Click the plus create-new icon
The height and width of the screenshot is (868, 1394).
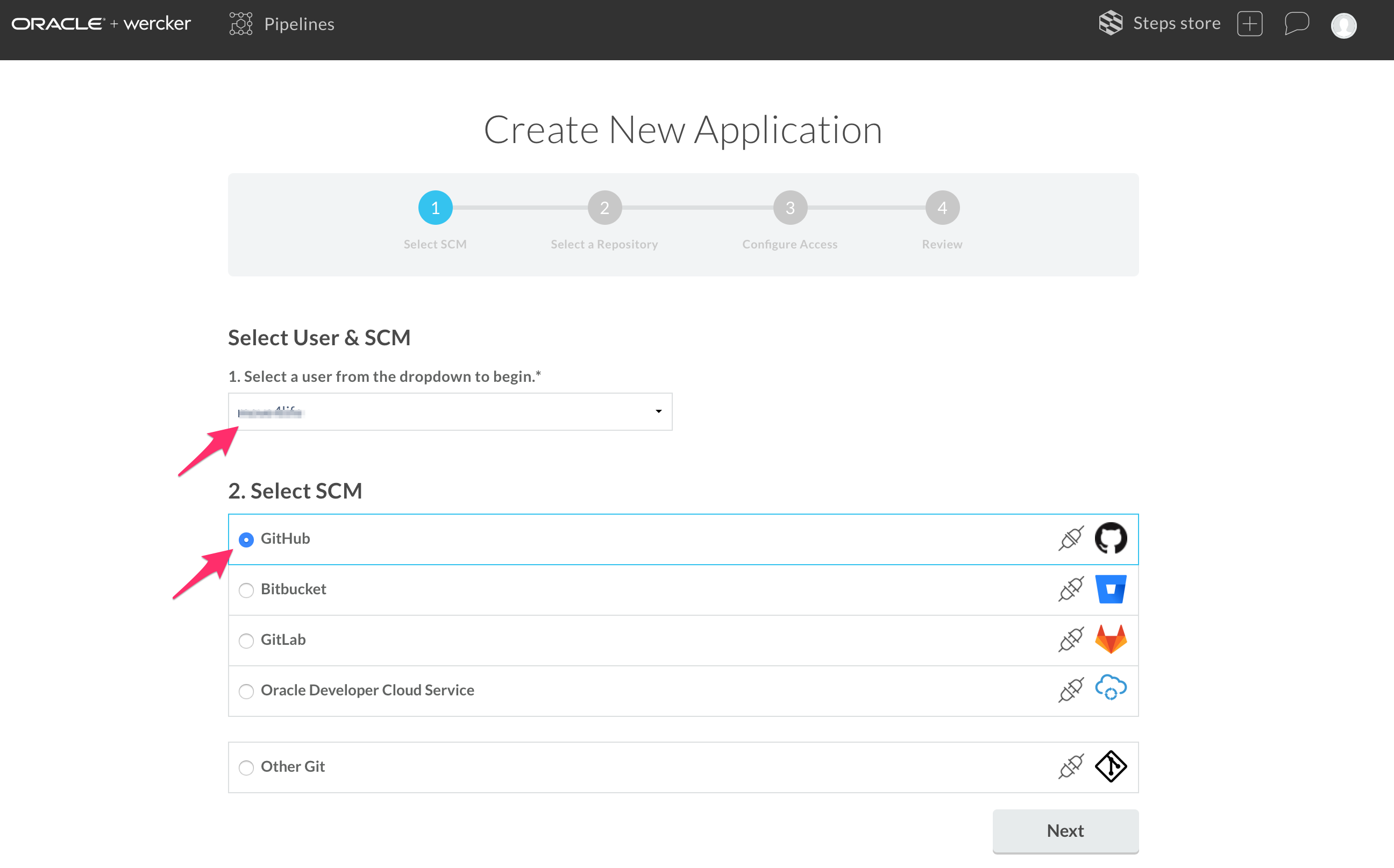[1249, 24]
